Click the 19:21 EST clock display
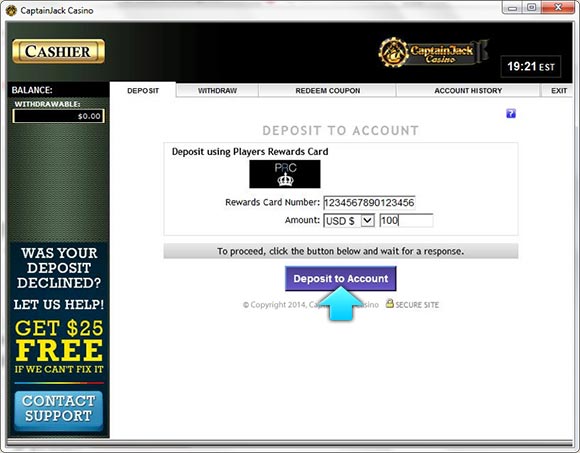Viewport: 580px width, 453px height. click(531, 67)
